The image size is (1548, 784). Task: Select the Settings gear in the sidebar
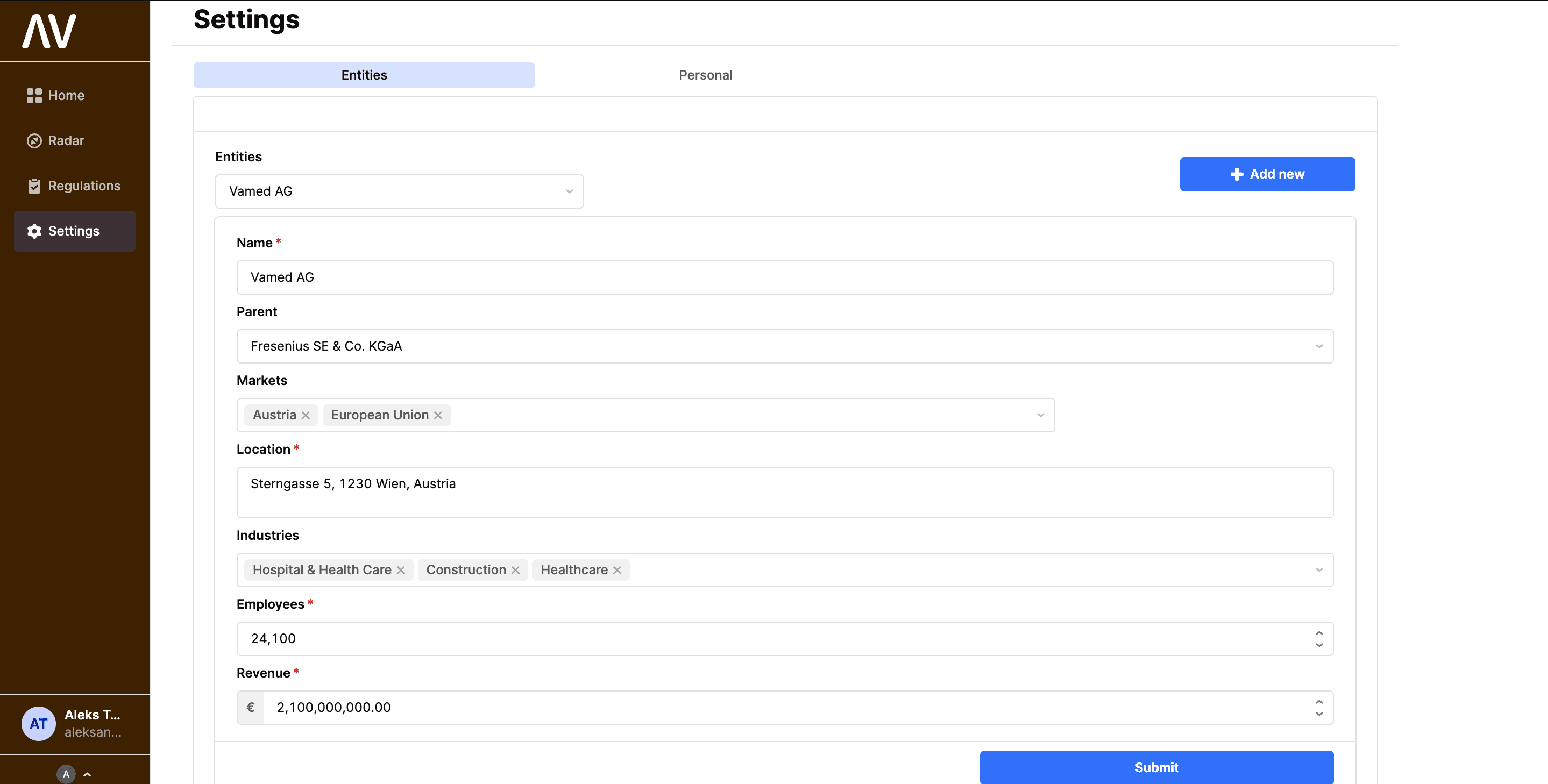pos(74,231)
